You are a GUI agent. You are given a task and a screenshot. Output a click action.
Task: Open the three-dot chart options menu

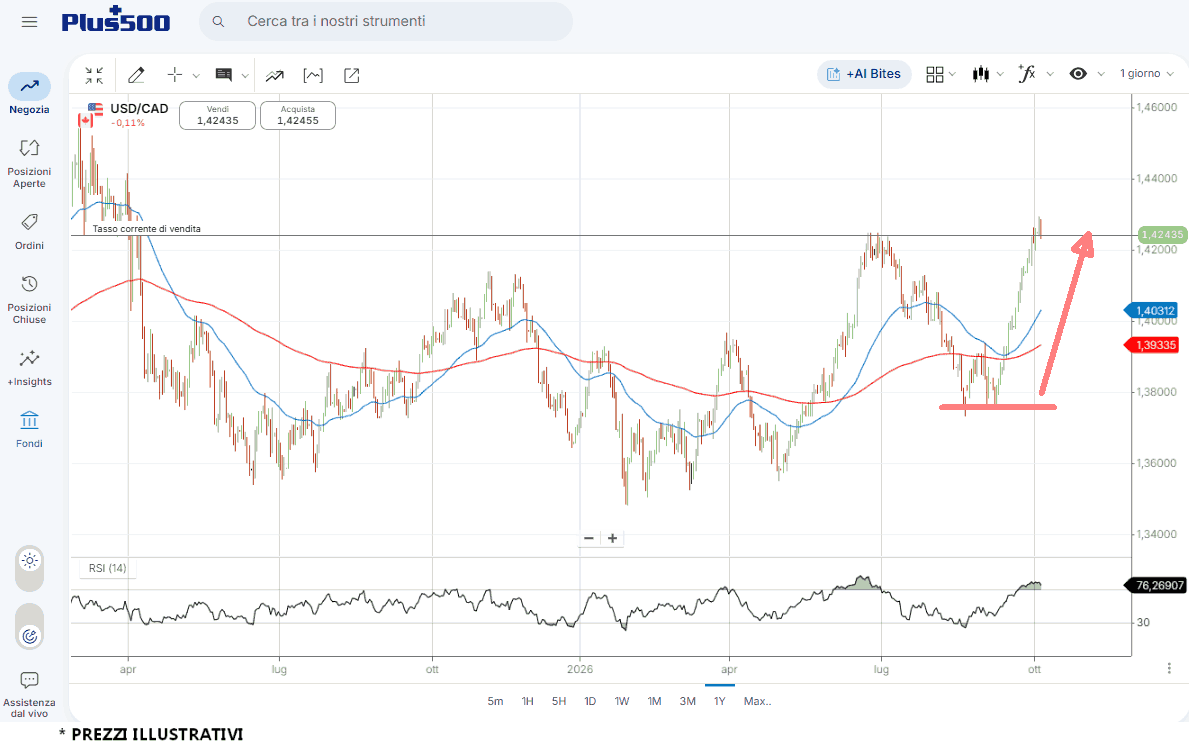[x=1169, y=668]
